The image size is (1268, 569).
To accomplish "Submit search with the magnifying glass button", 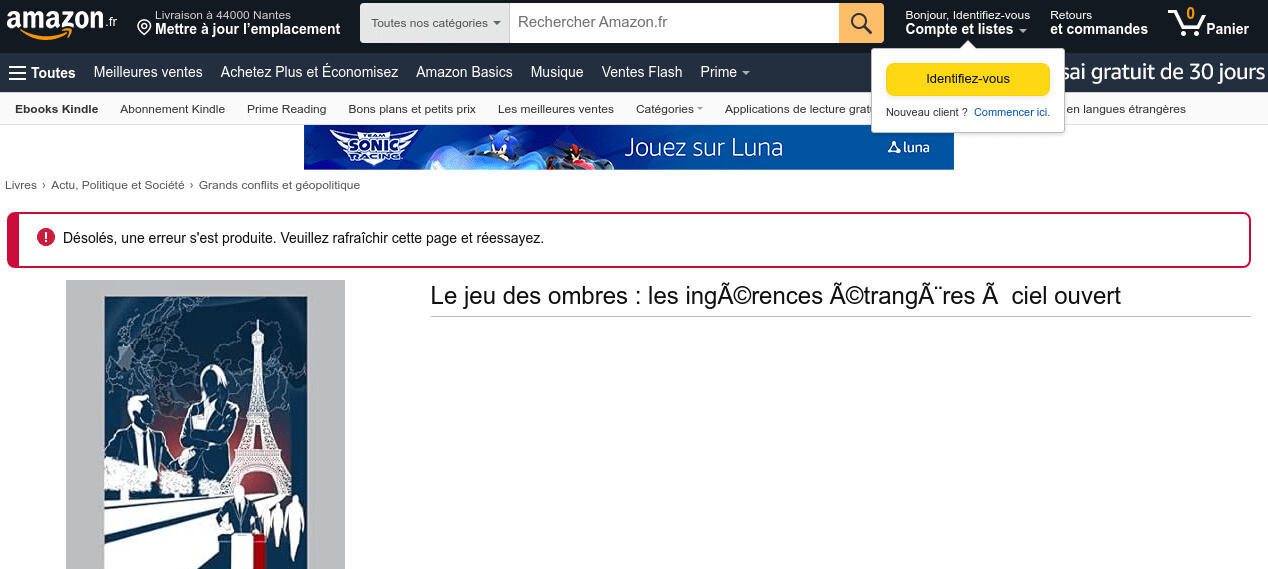I will (x=861, y=23).
